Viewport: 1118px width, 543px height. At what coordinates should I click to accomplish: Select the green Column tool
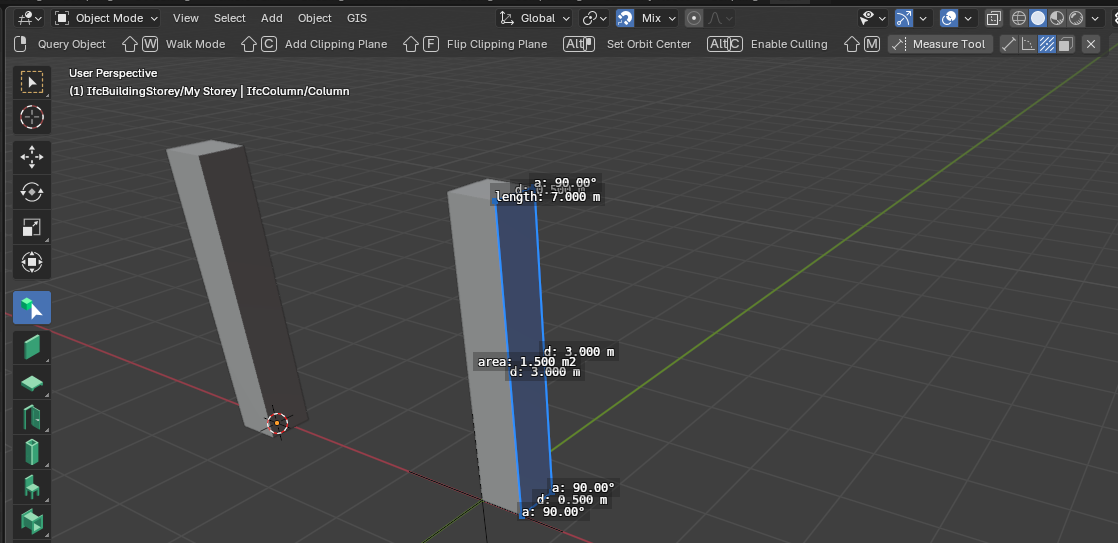[x=32, y=452]
